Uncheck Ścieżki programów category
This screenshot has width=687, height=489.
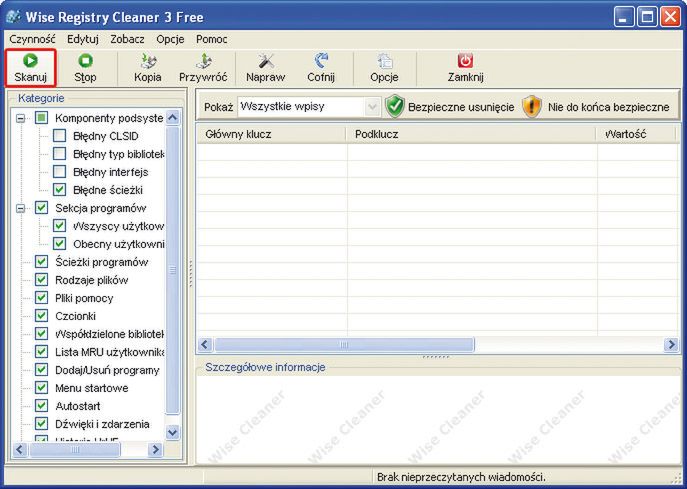pyautogui.click(x=41, y=262)
